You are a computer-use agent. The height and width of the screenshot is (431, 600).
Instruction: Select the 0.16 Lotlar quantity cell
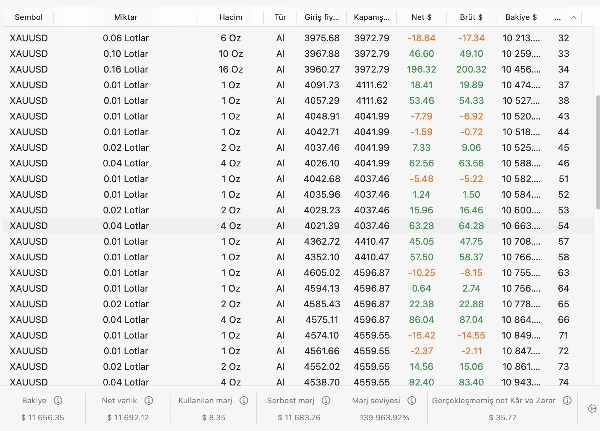[126, 69]
